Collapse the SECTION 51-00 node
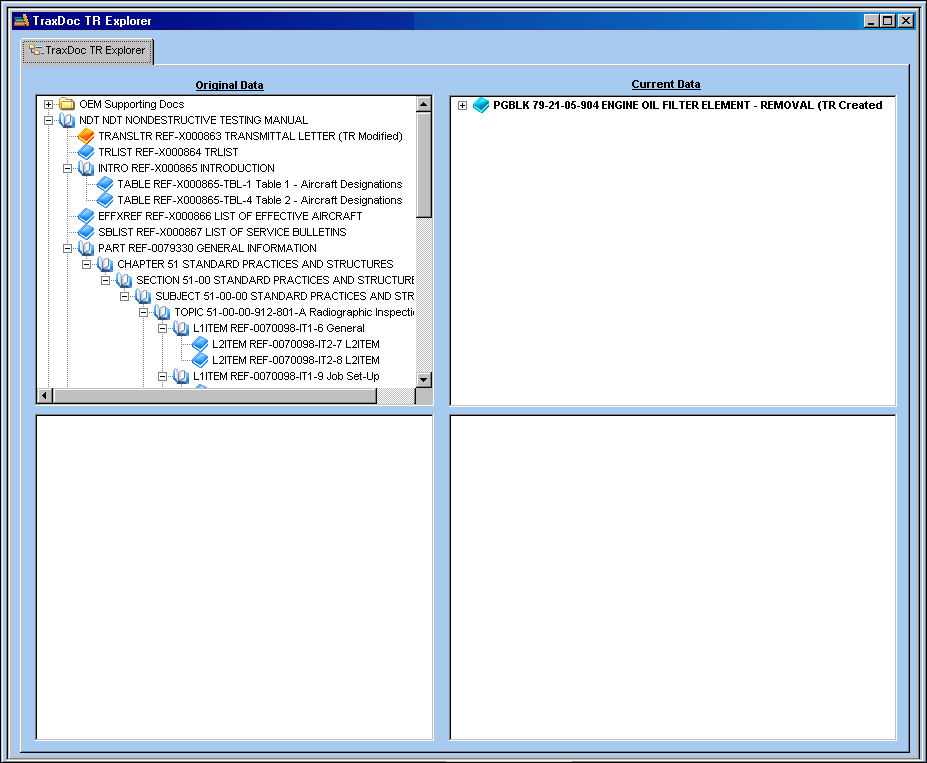The width and height of the screenshot is (927, 763). [x=105, y=280]
